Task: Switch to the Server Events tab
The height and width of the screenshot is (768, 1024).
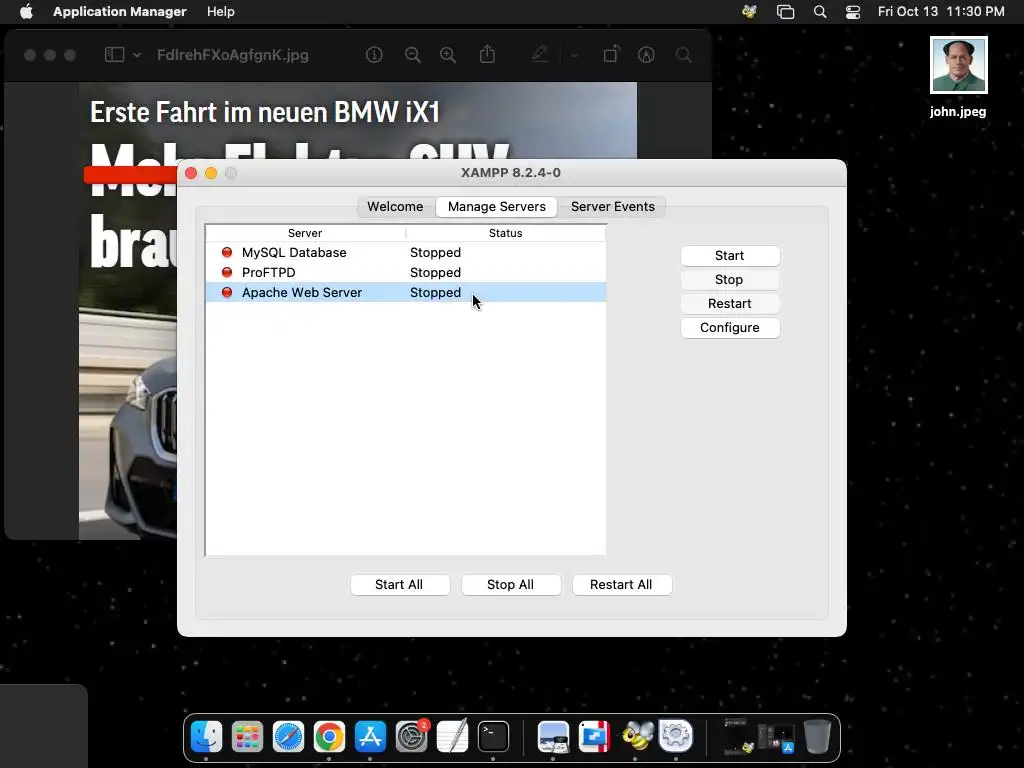Action: coord(613,206)
